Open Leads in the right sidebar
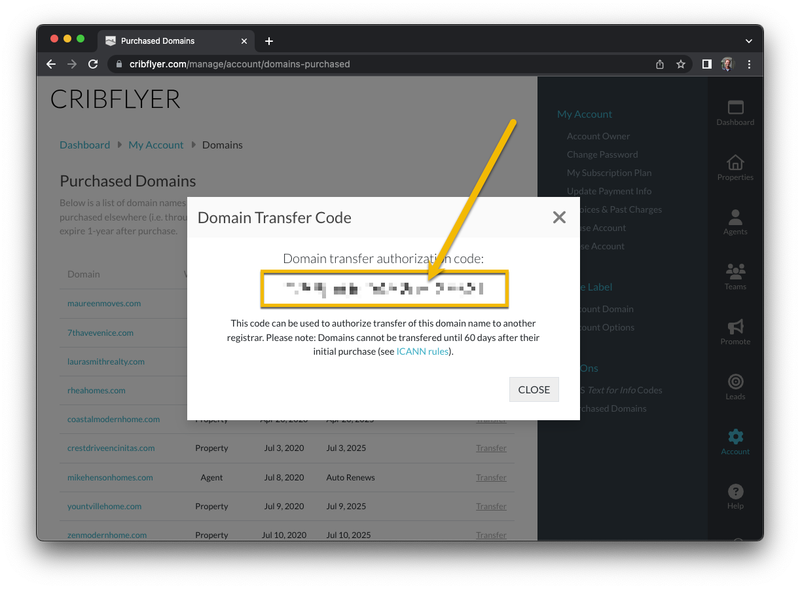800x589 pixels. coord(735,387)
